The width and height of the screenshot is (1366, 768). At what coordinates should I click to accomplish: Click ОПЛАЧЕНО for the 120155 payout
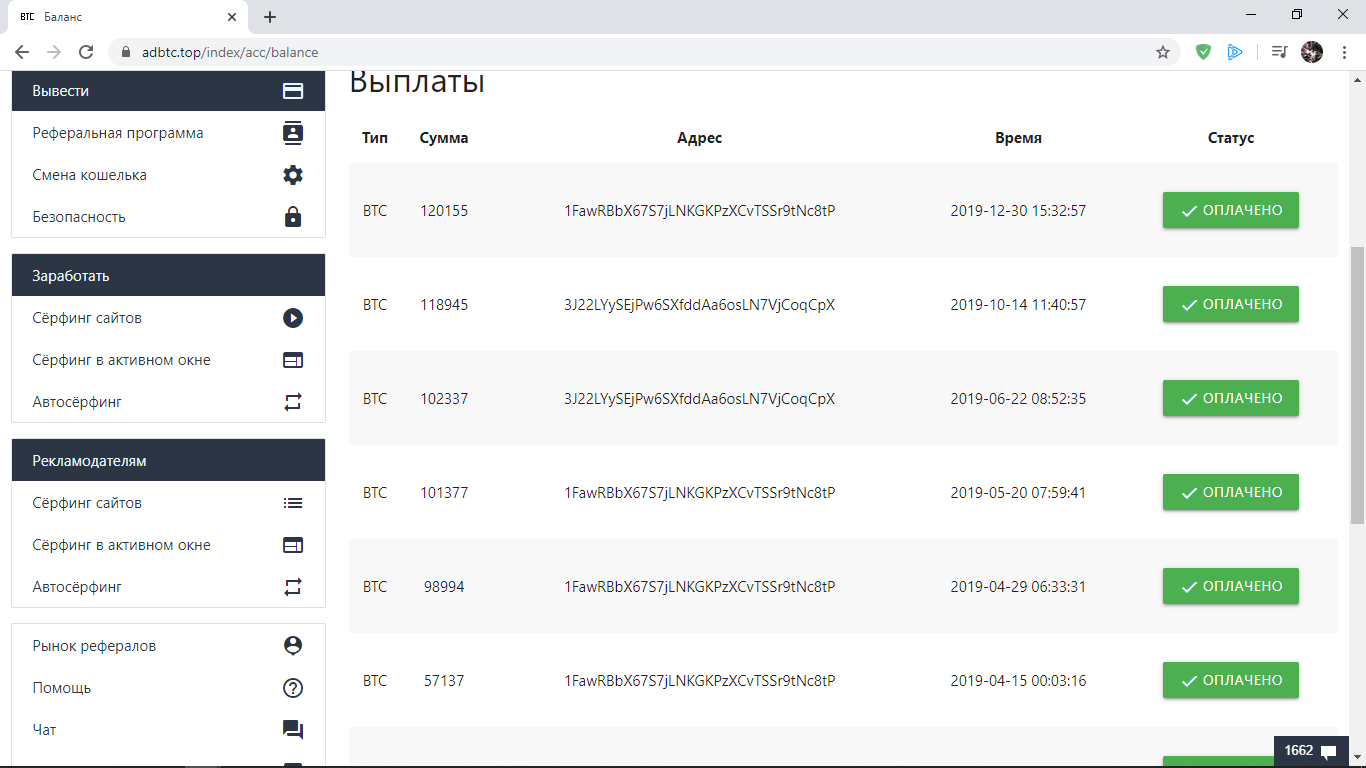(1230, 211)
